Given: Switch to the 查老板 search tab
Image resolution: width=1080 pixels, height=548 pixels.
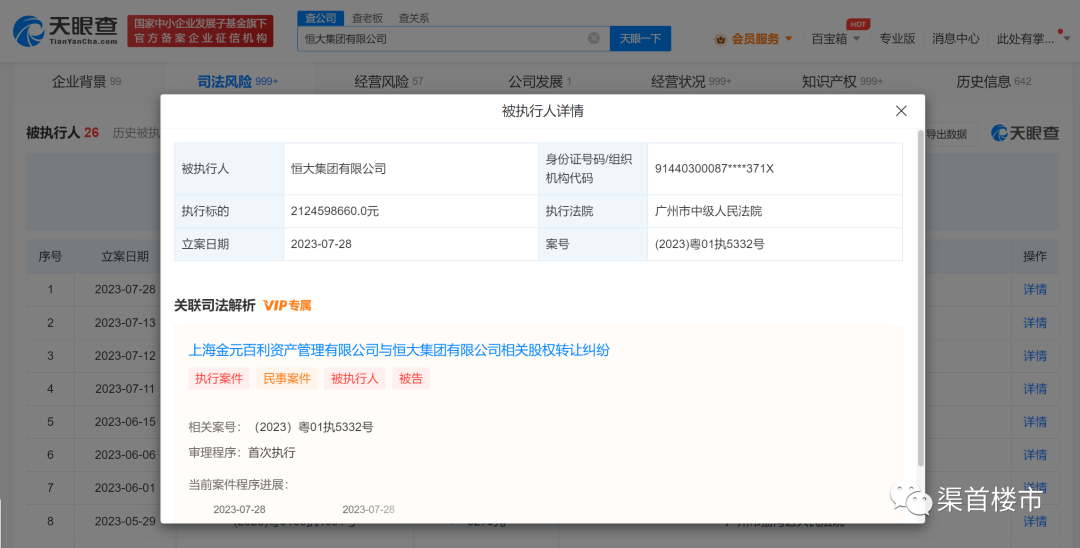Looking at the screenshot, I should 367,19.
